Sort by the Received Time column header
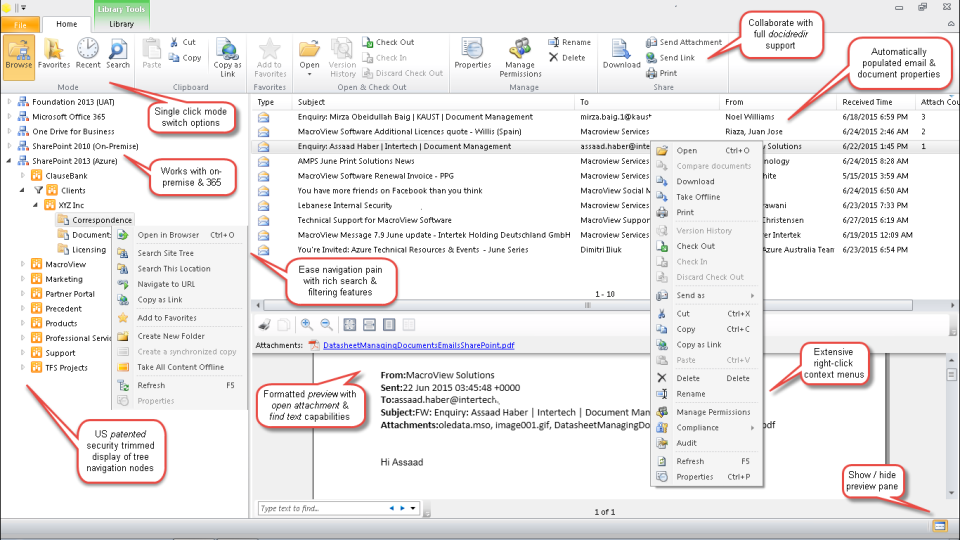This screenshot has height=540, width=960. (x=875, y=102)
